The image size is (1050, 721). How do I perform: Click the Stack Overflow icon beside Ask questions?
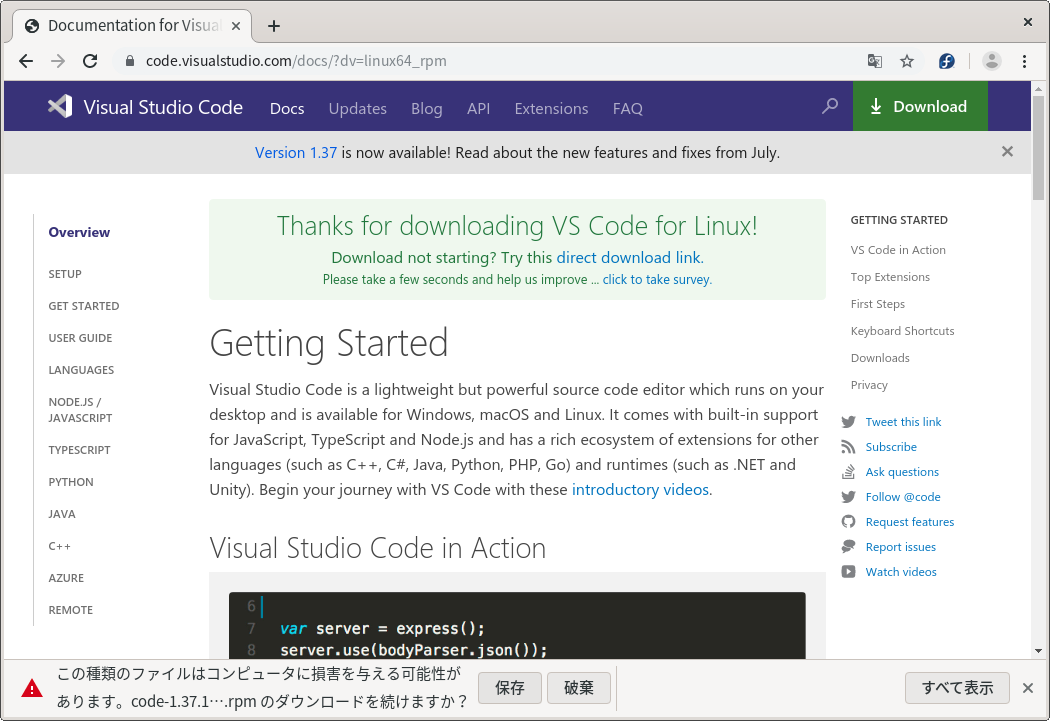pos(848,472)
